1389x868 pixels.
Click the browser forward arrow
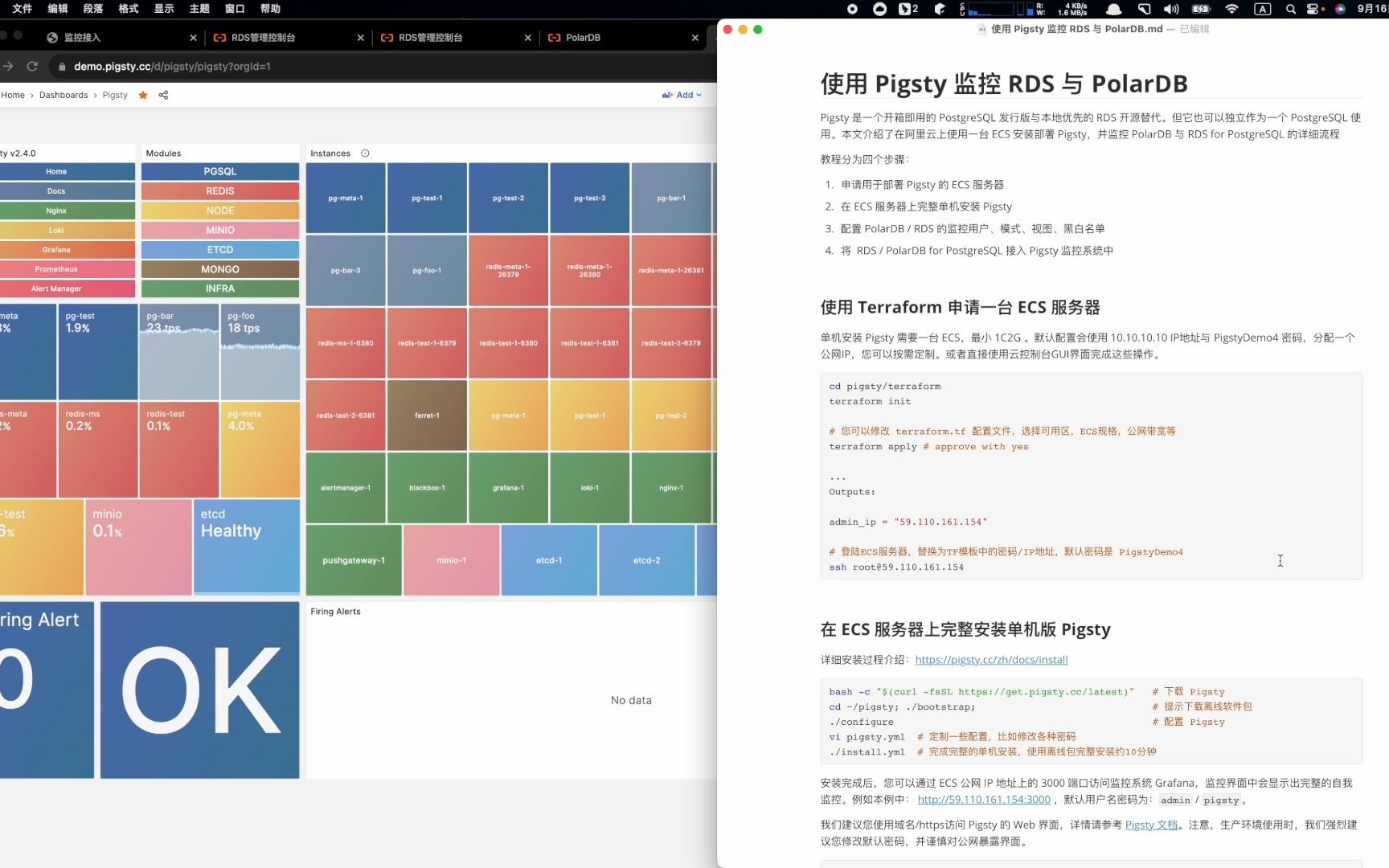(7, 67)
